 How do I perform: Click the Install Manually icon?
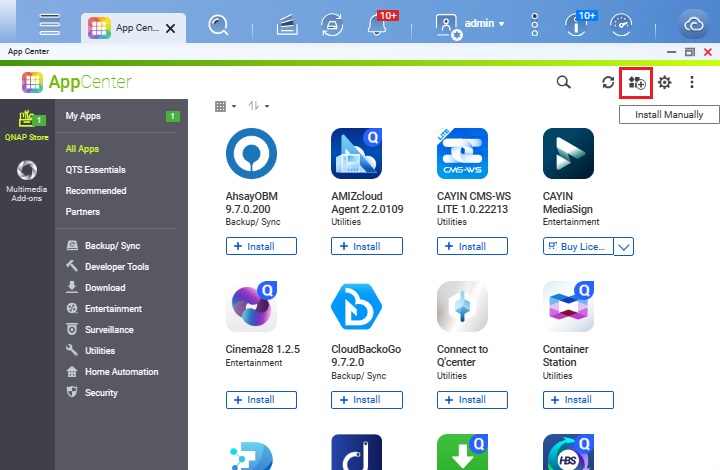click(636, 83)
